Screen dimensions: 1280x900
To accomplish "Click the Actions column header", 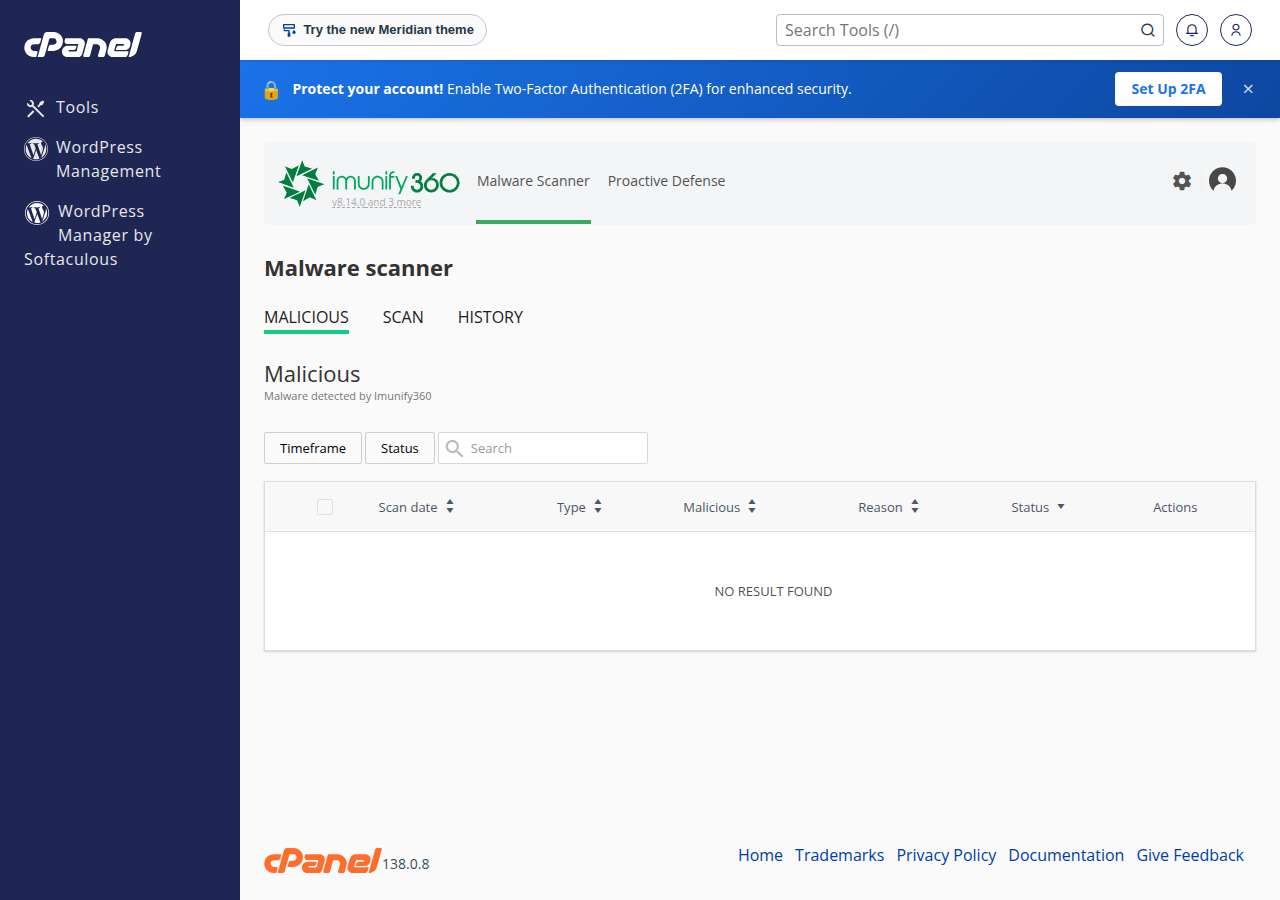I will (x=1175, y=507).
